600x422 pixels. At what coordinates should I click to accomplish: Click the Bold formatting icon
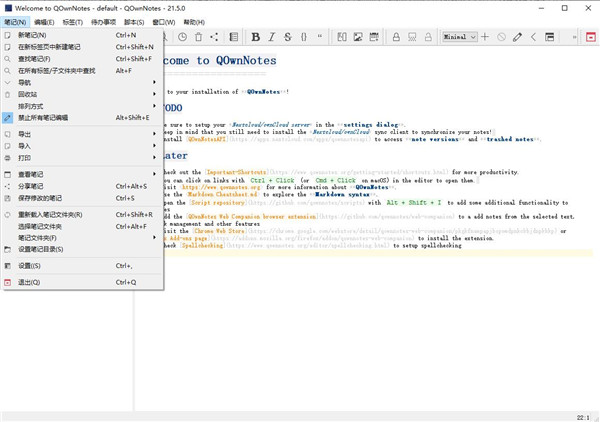[256, 37]
